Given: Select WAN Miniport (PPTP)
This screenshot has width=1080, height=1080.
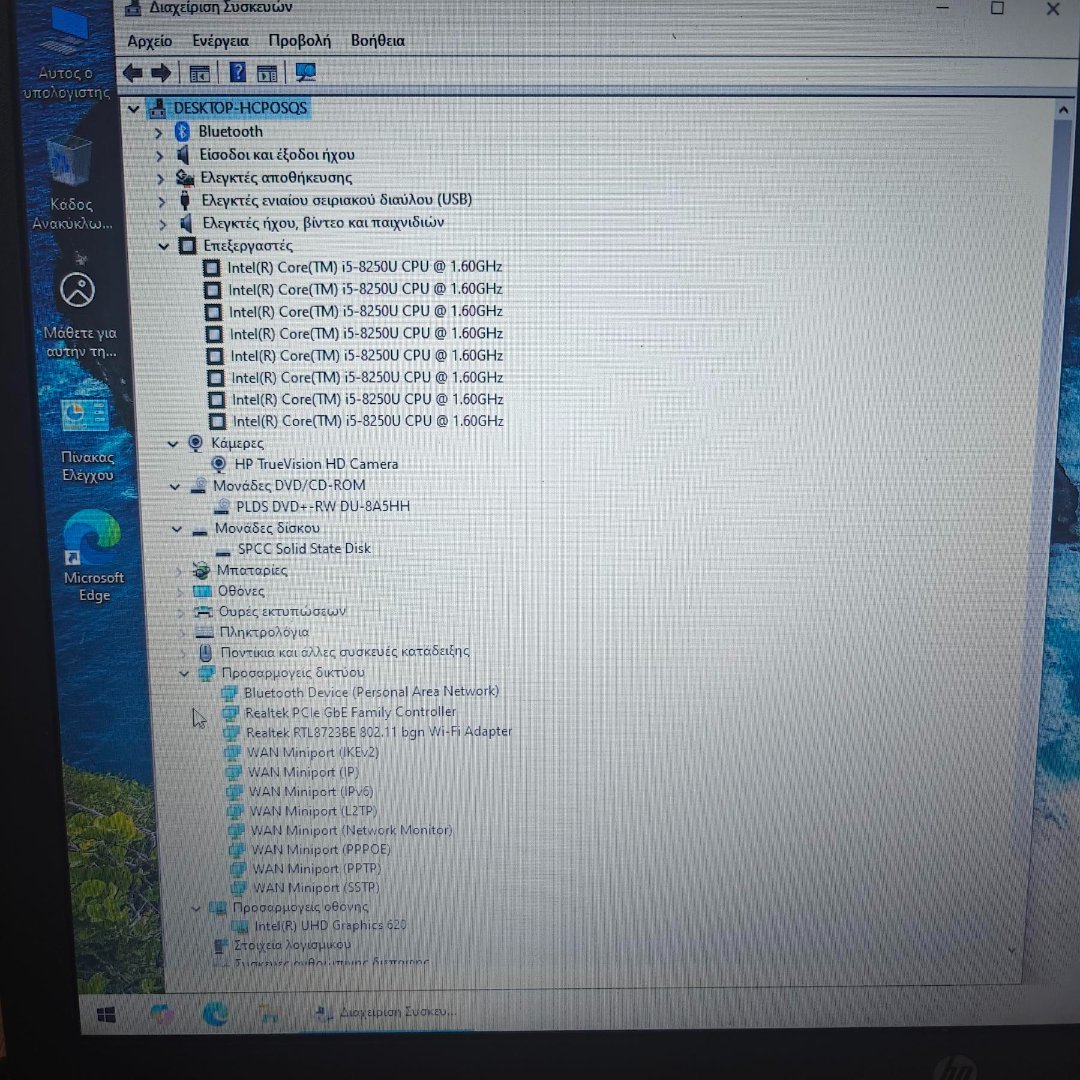Looking at the screenshot, I should tap(316, 869).
